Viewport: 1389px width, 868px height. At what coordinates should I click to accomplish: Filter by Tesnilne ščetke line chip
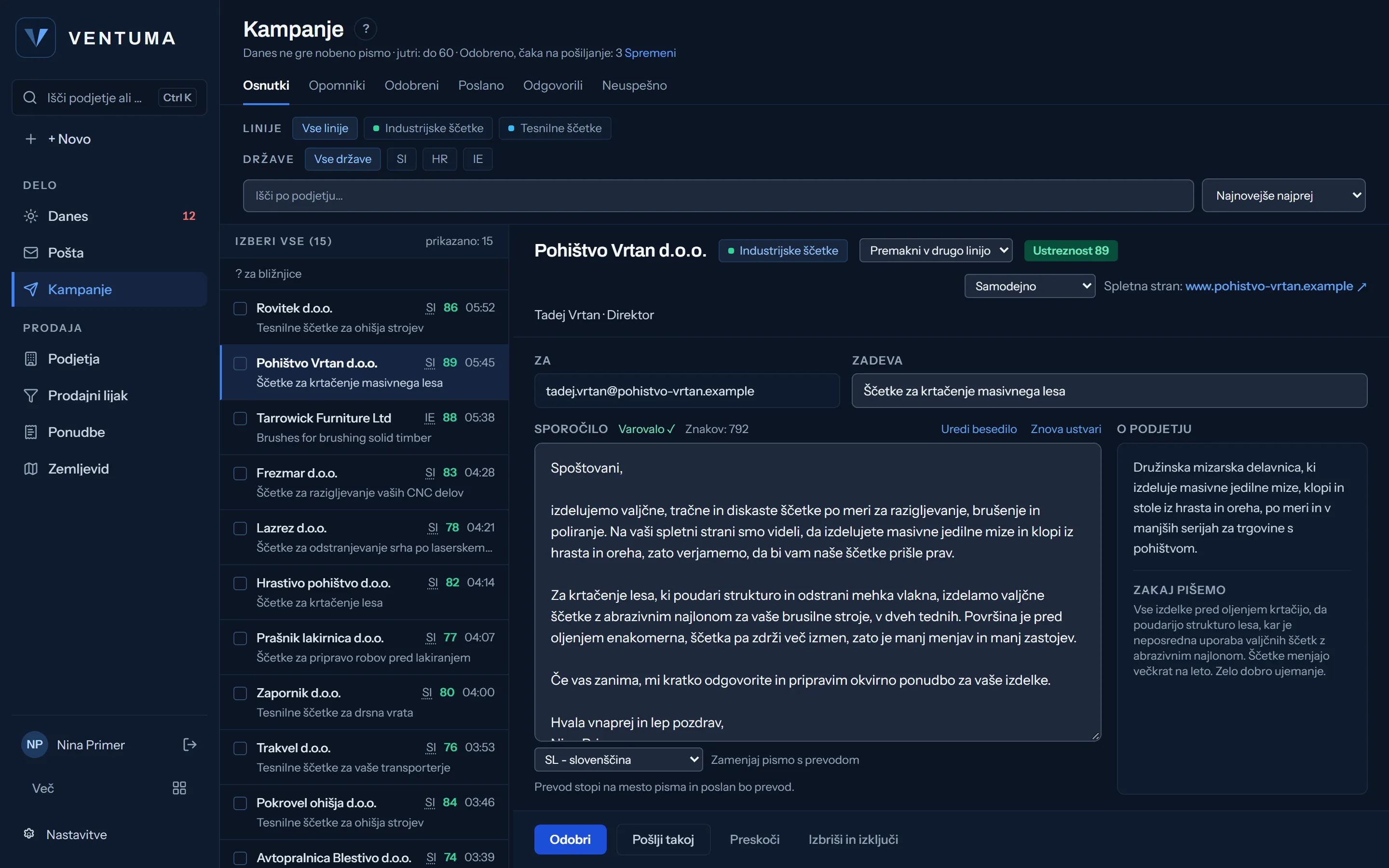pos(555,128)
